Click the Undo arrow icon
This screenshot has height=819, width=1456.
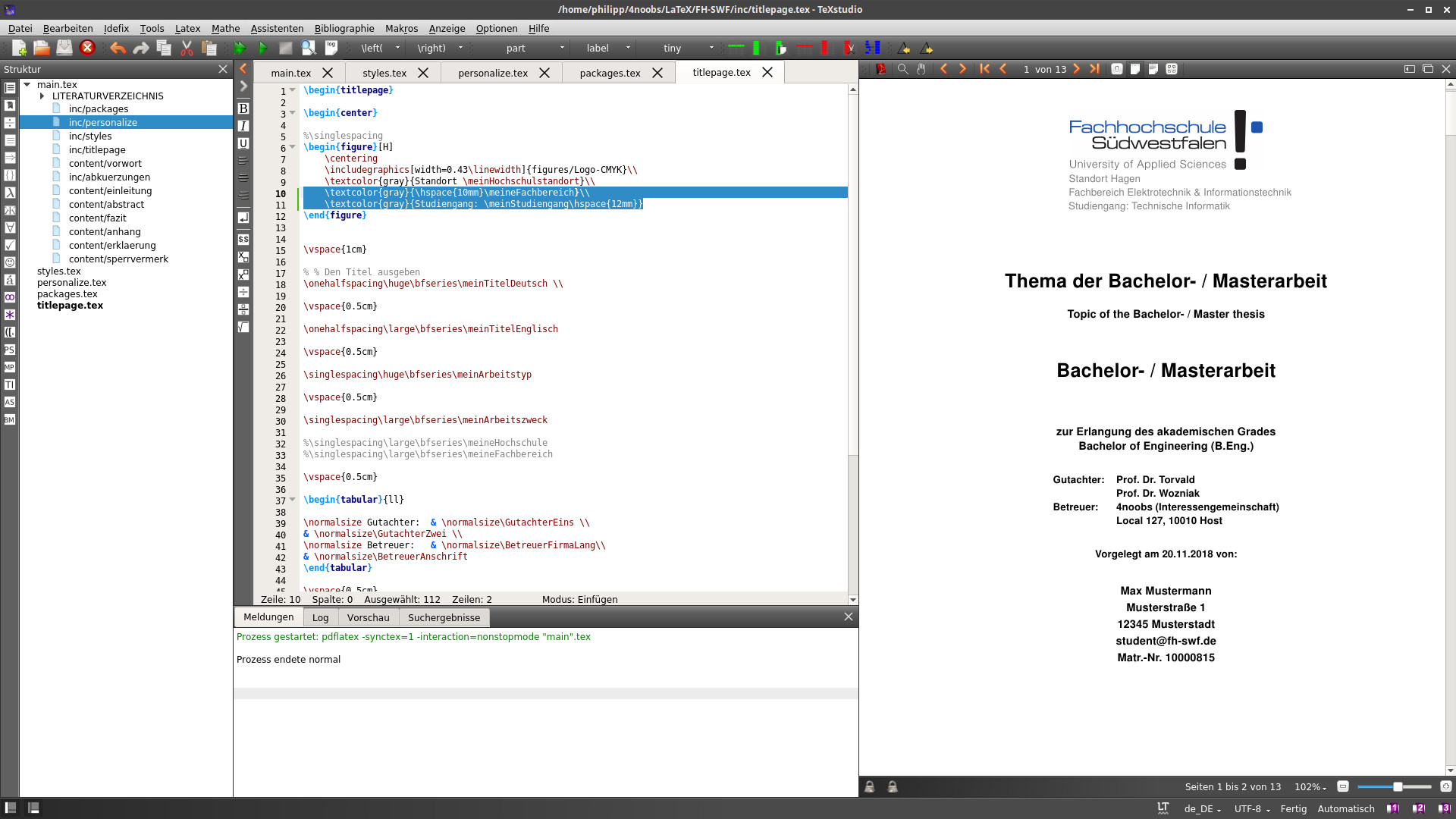[118, 48]
